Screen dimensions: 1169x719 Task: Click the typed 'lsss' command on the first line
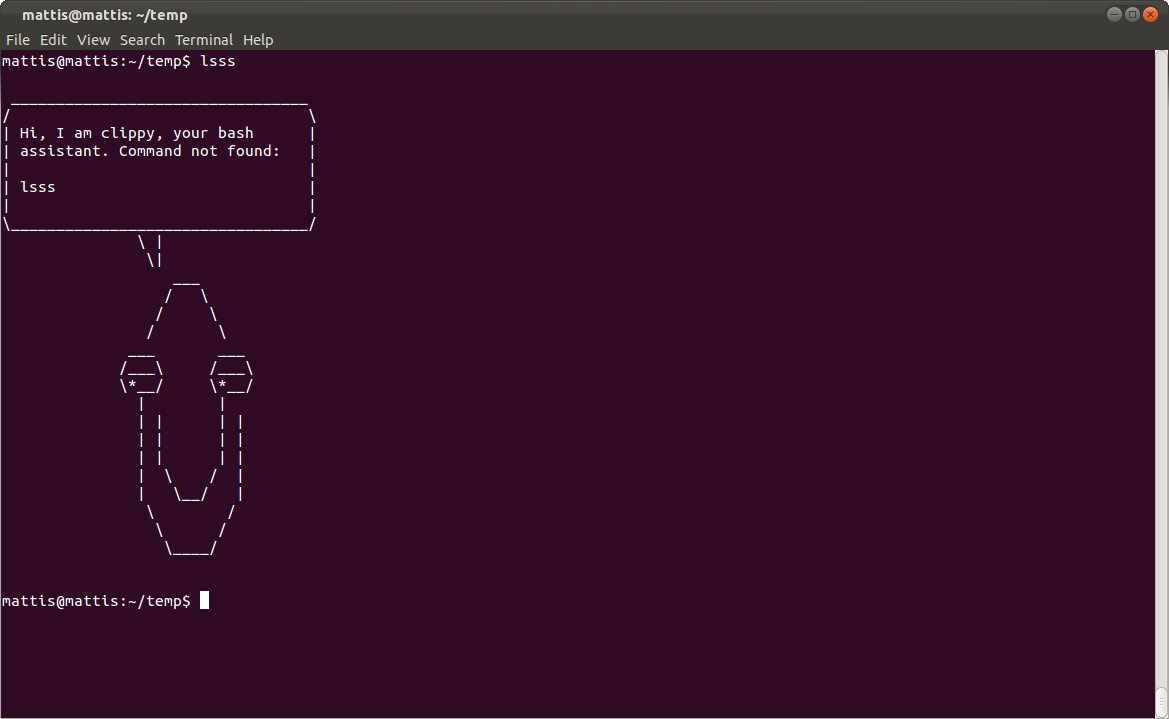pos(217,61)
